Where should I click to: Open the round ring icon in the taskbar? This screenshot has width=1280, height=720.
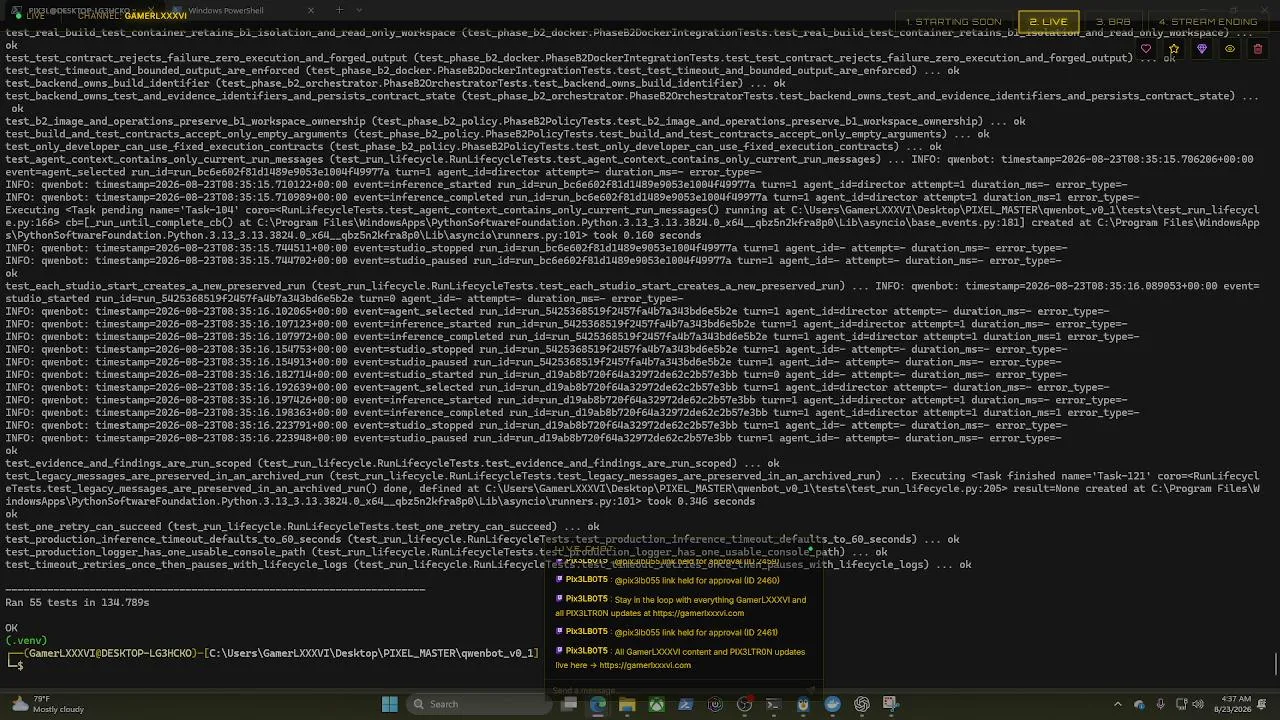[x=715, y=704]
